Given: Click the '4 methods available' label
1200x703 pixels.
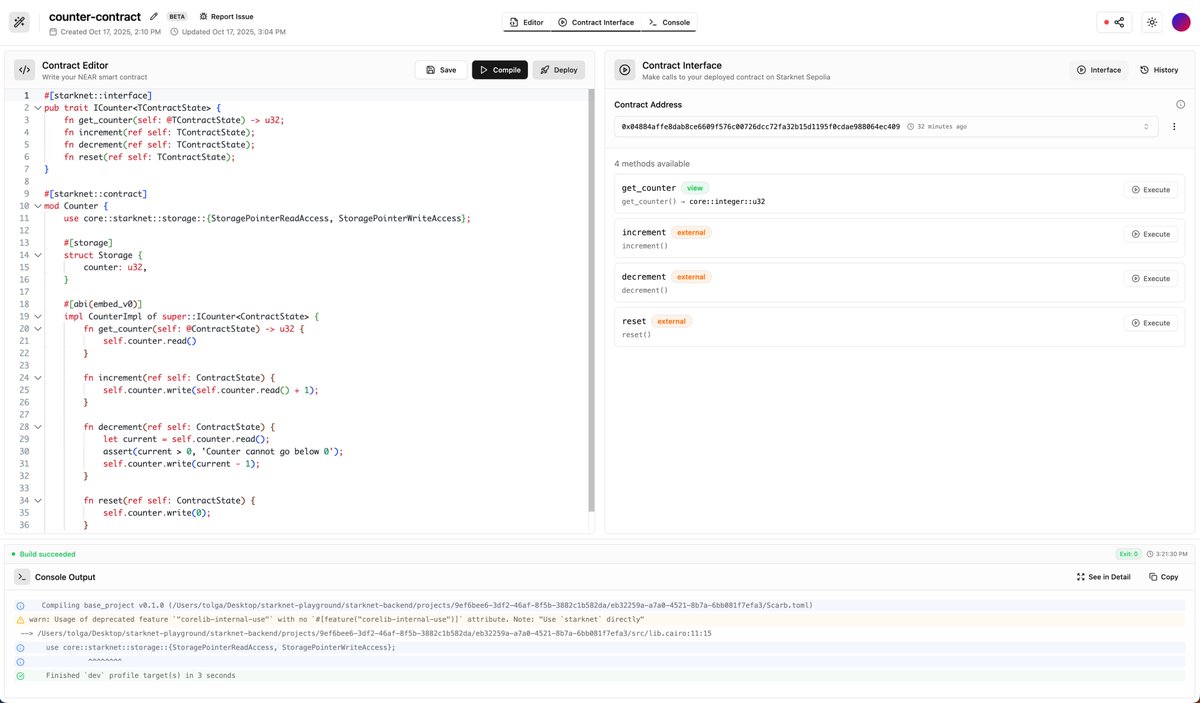Looking at the screenshot, I should pyautogui.click(x=652, y=163).
